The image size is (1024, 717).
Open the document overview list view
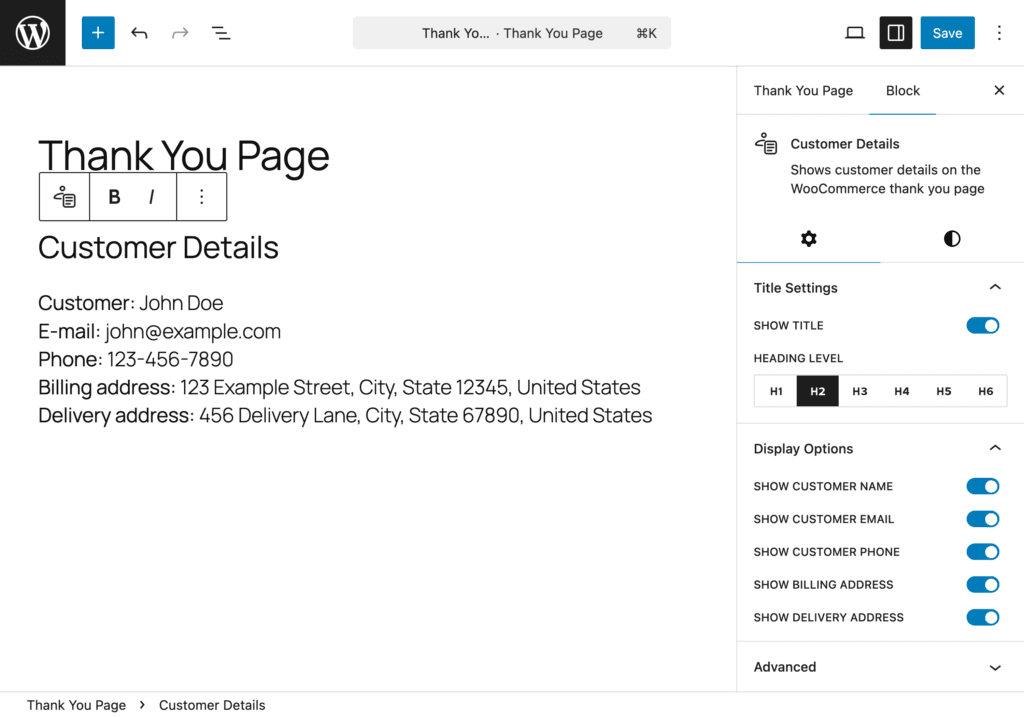[x=221, y=33]
